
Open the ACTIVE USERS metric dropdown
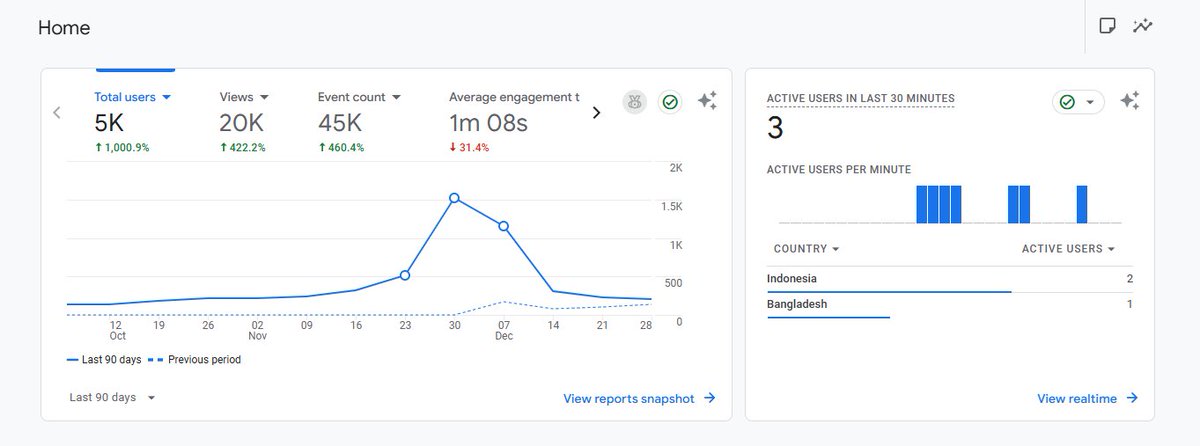pyautogui.click(x=1068, y=249)
